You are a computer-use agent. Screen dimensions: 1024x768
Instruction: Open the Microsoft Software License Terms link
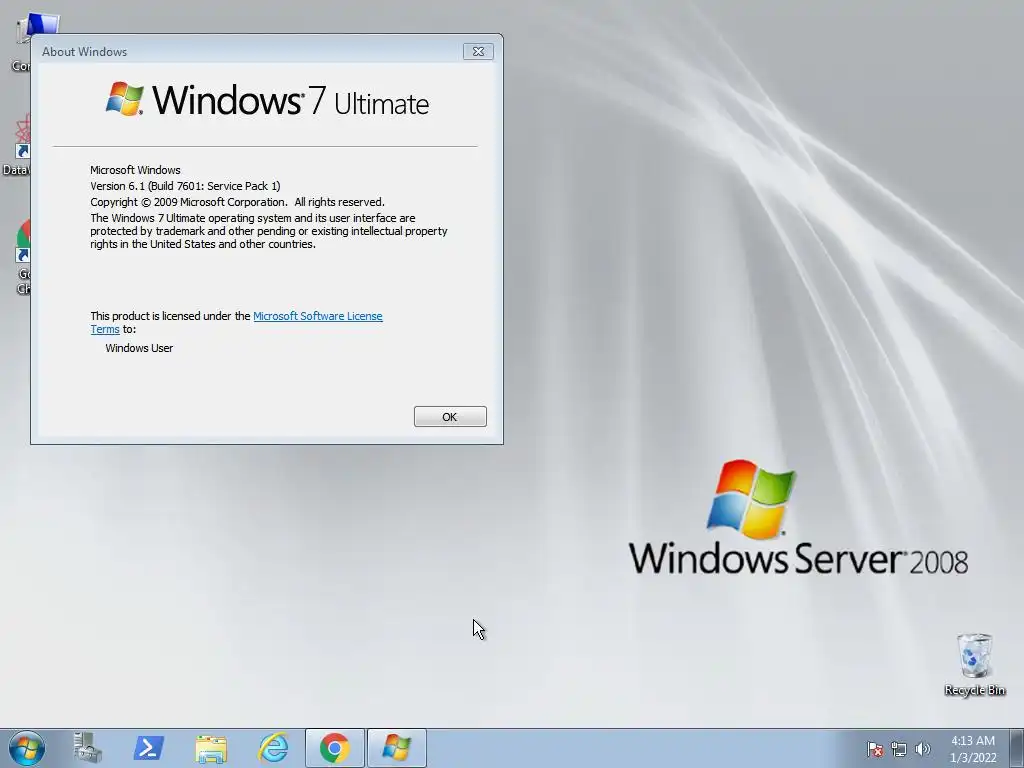tap(317, 316)
